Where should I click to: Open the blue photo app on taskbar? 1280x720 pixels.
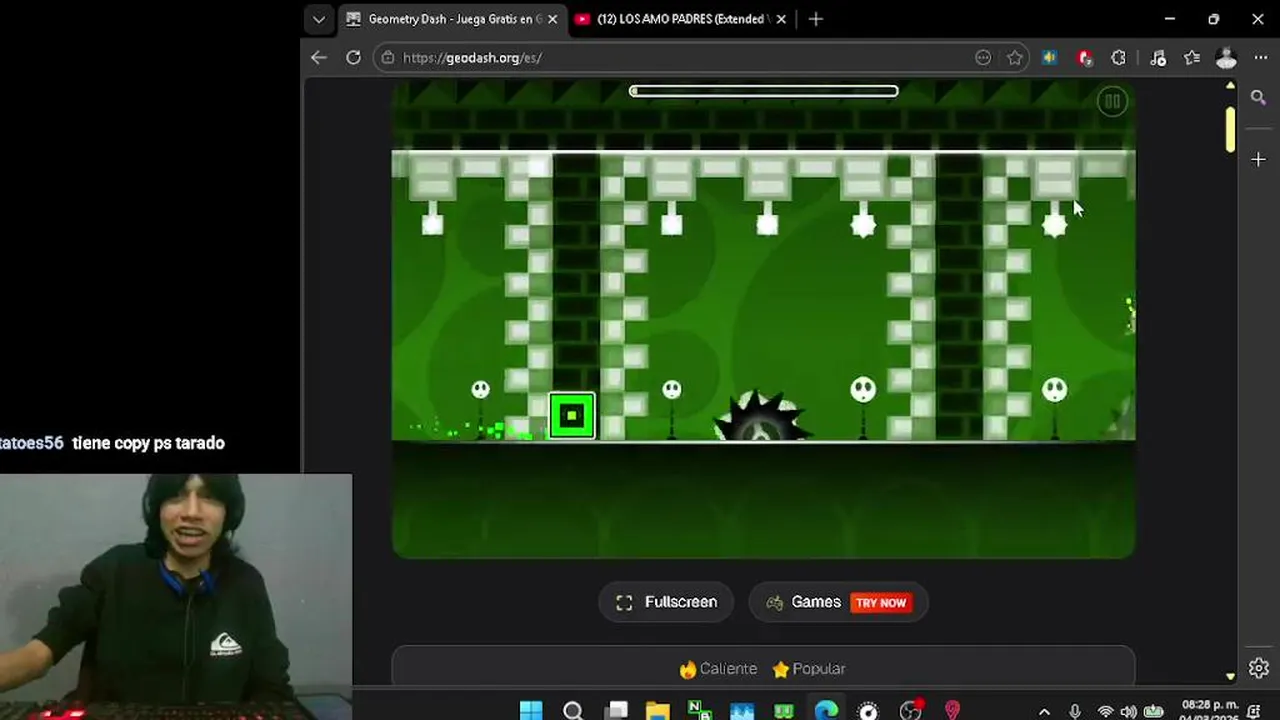pos(742,710)
